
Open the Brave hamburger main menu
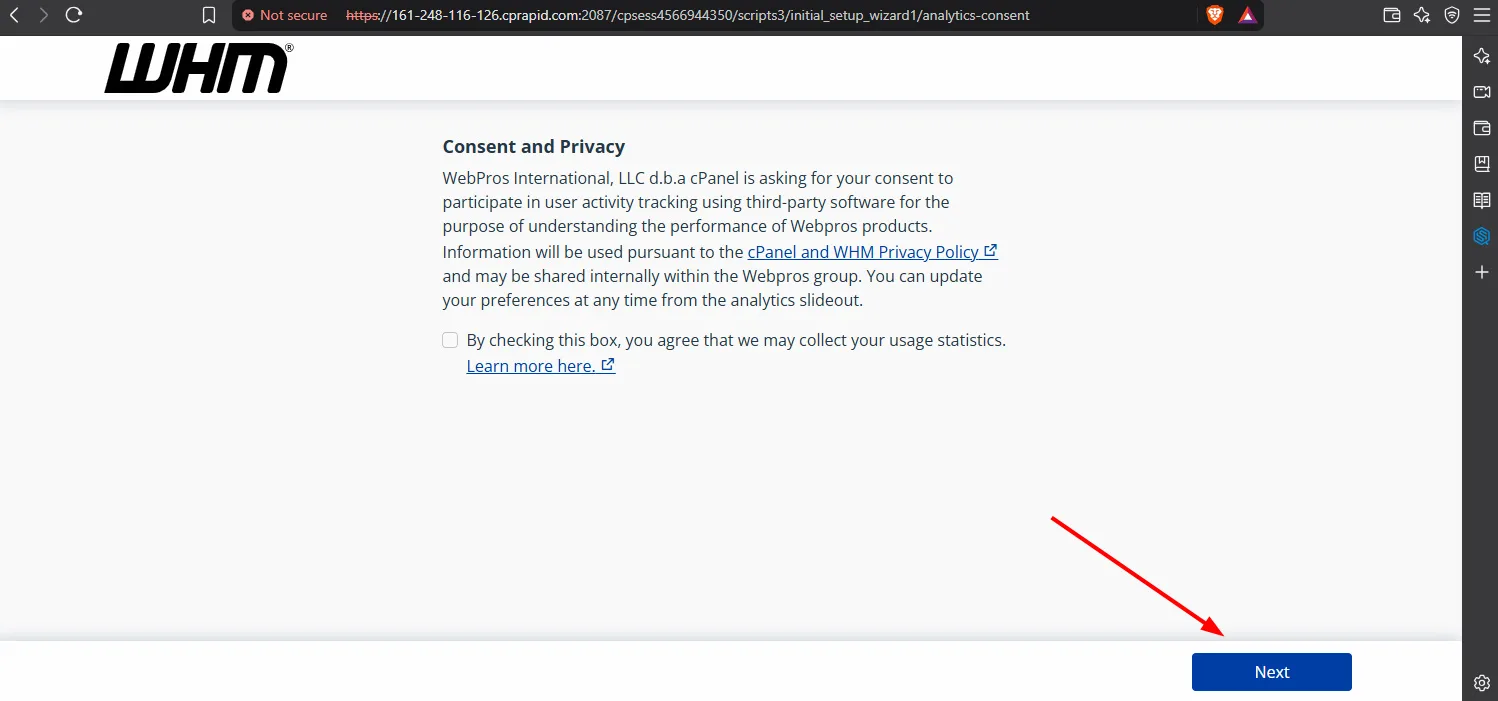pos(1481,15)
